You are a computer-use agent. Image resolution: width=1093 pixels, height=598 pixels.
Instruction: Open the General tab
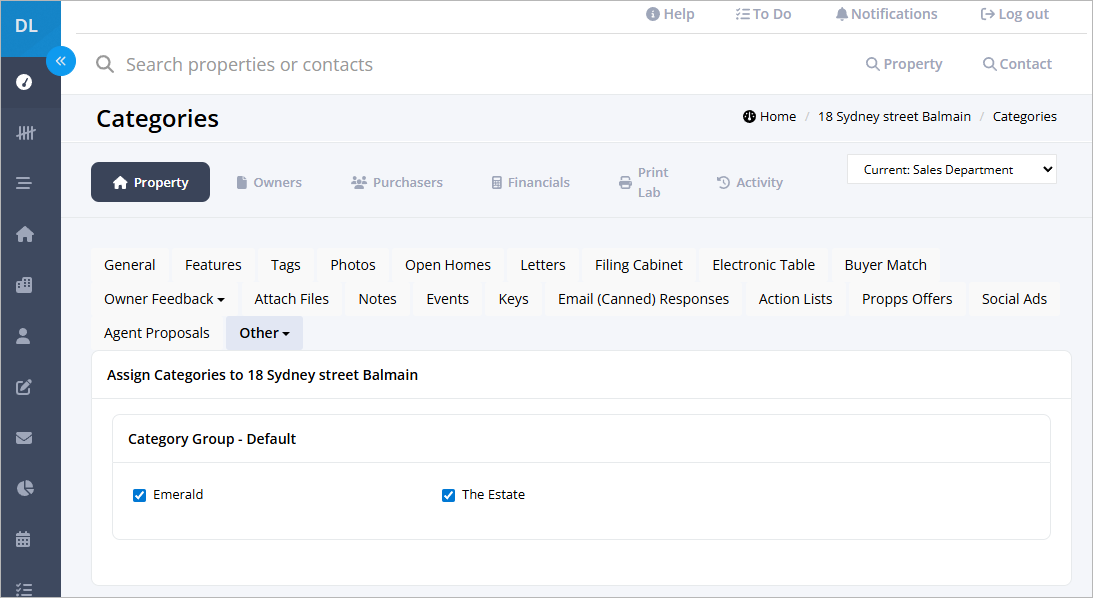pos(130,265)
